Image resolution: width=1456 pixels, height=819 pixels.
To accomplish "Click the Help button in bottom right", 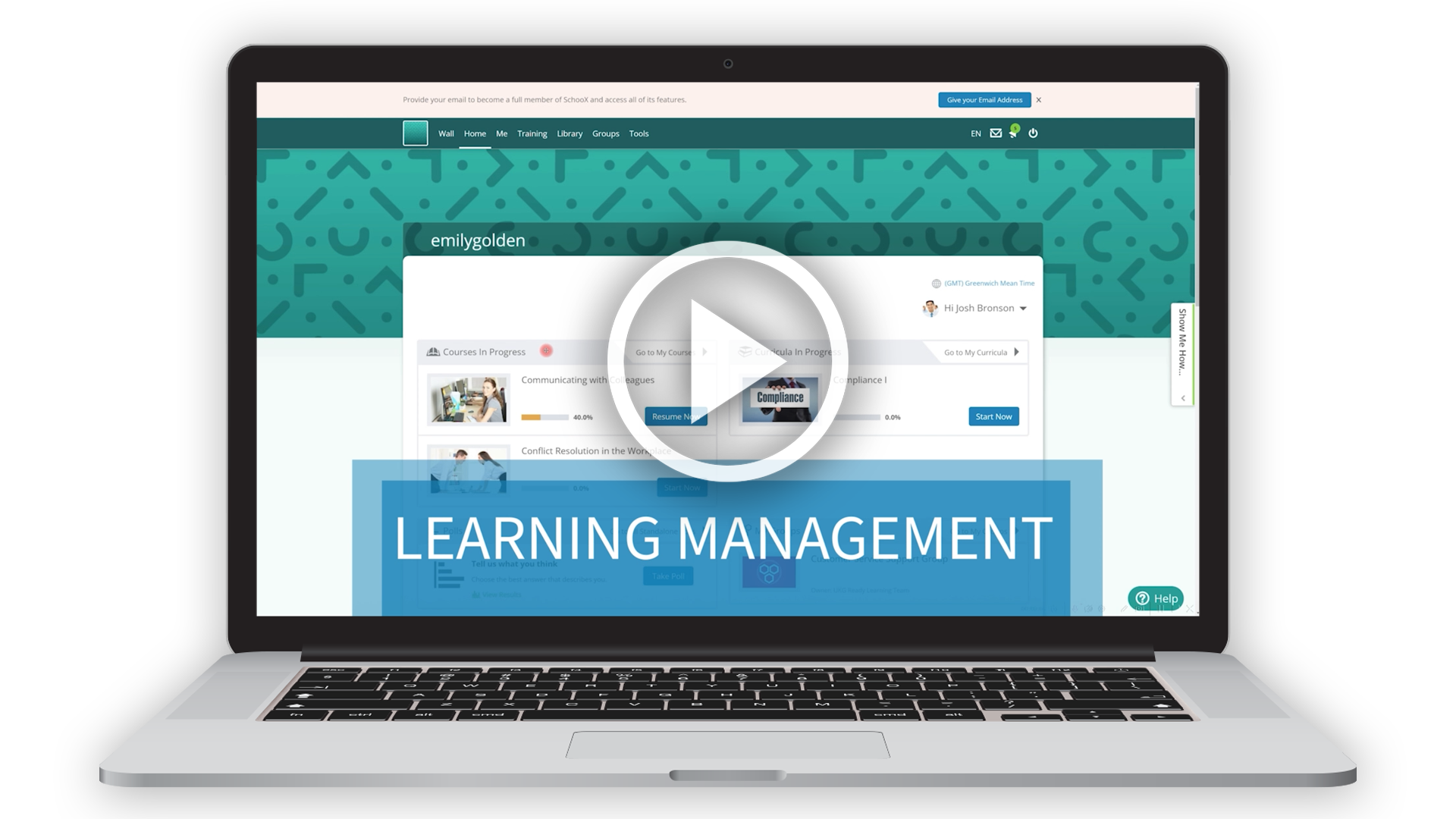I will pyautogui.click(x=1154, y=599).
